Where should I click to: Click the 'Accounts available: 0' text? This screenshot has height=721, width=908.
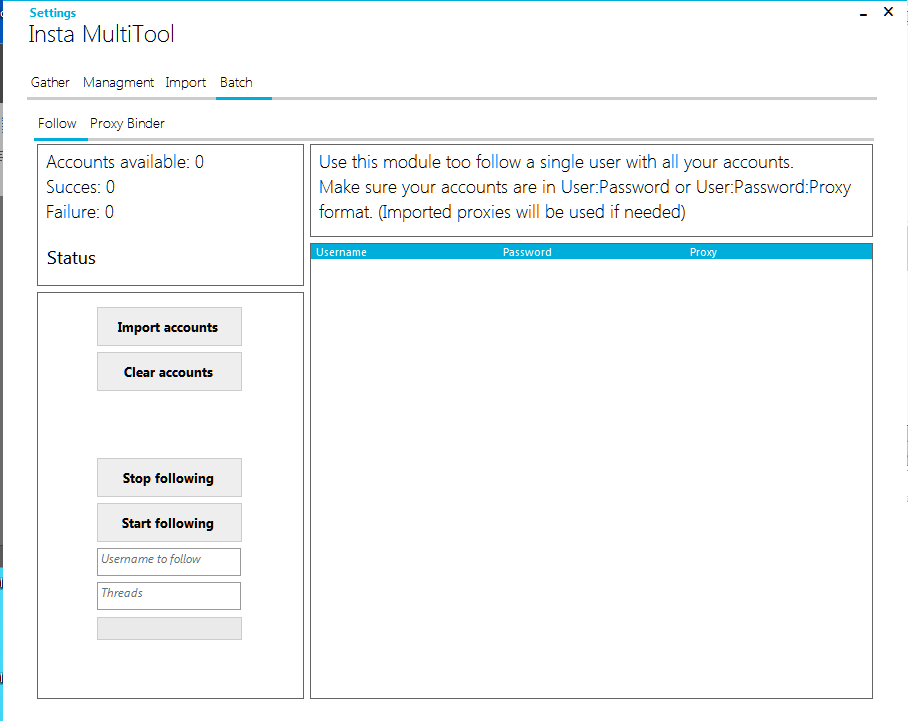(x=125, y=162)
